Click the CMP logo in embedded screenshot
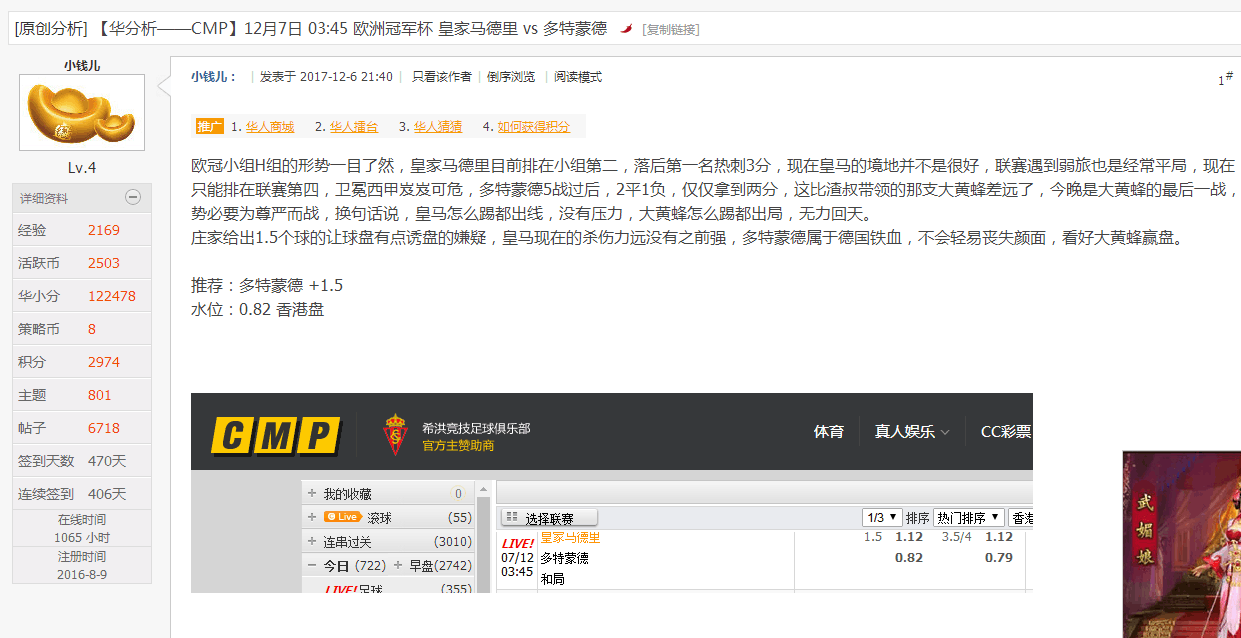The height and width of the screenshot is (638, 1241). click(x=276, y=435)
